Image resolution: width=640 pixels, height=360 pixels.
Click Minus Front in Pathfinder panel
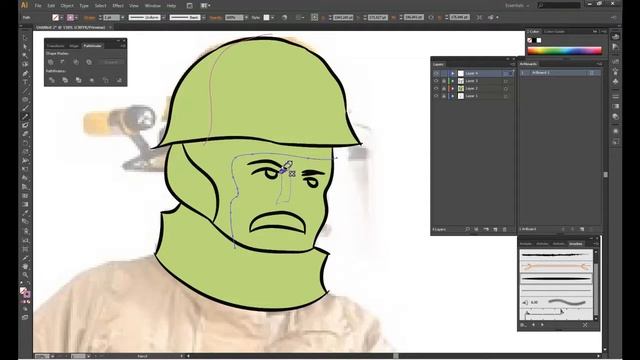pos(63,62)
